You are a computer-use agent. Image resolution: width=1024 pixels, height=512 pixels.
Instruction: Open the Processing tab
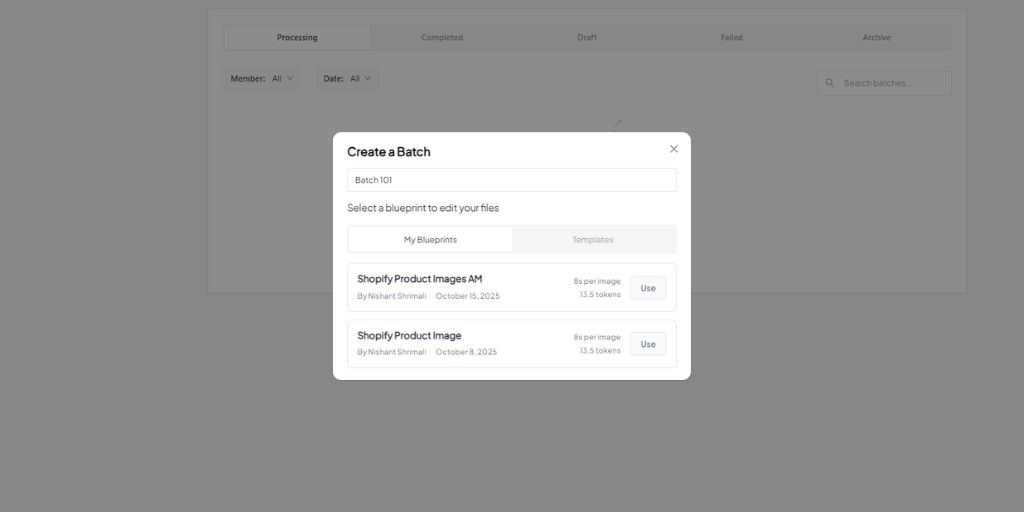[297, 37]
